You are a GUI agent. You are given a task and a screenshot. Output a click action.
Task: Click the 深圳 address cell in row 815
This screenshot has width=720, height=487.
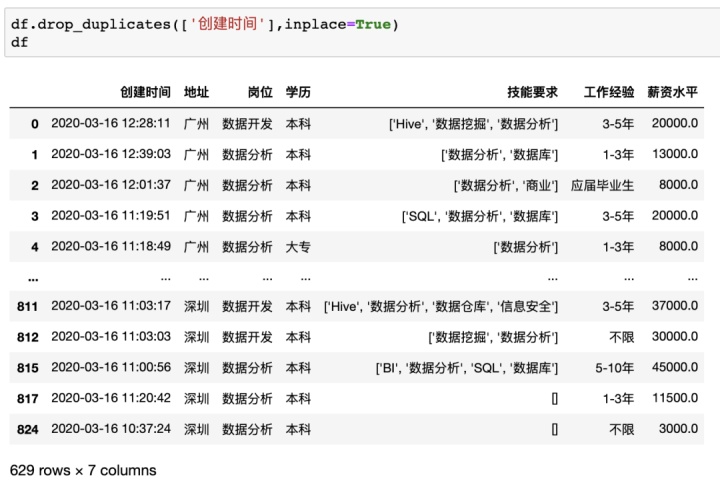pyautogui.click(x=197, y=368)
